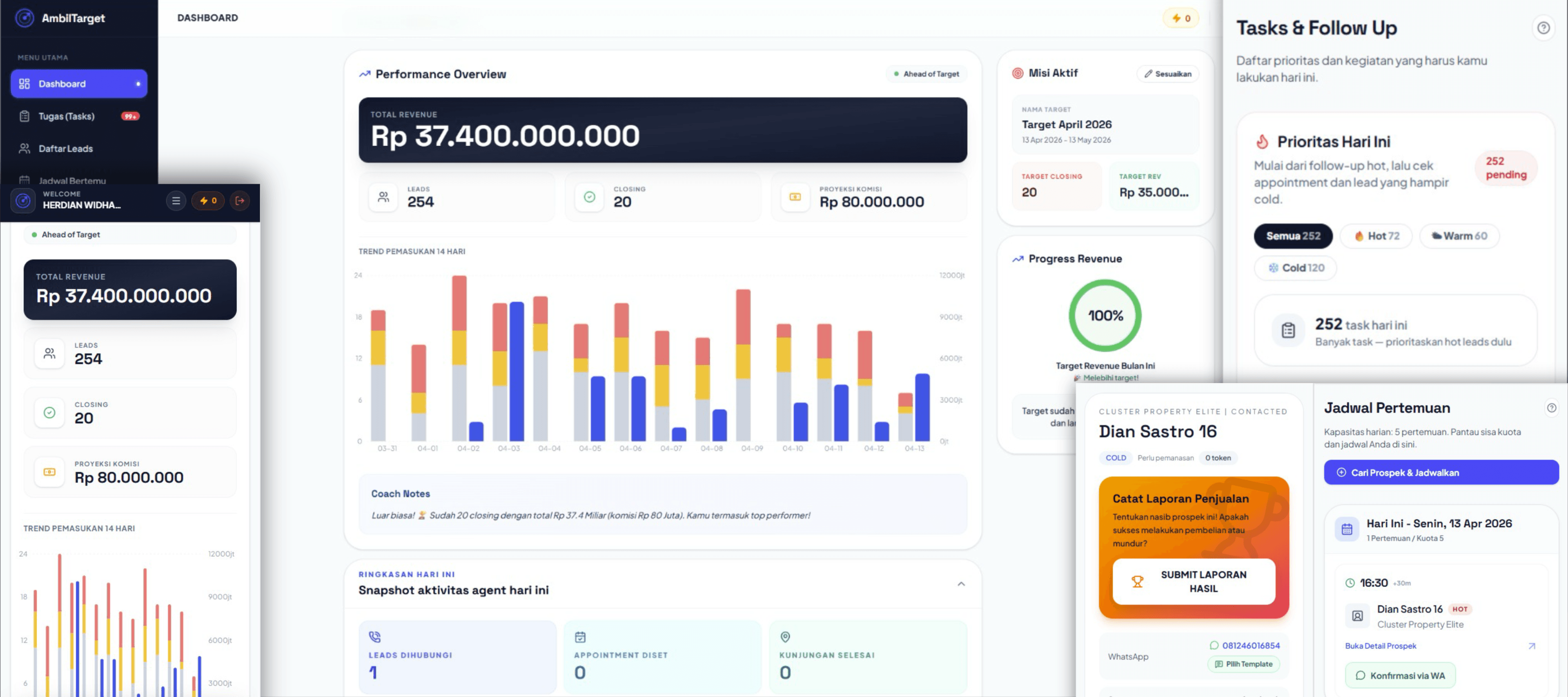This screenshot has width=1568, height=697.
Task: Click the Closing checkmark icon in desktop overview
Action: pyautogui.click(x=589, y=197)
